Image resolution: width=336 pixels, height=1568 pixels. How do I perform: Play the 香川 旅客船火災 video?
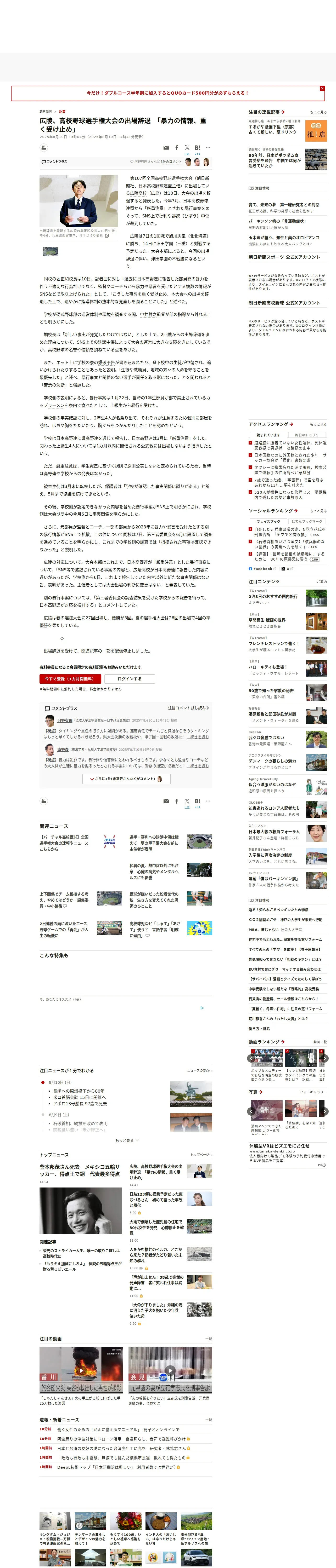pyautogui.click(x=81, y=1371)
